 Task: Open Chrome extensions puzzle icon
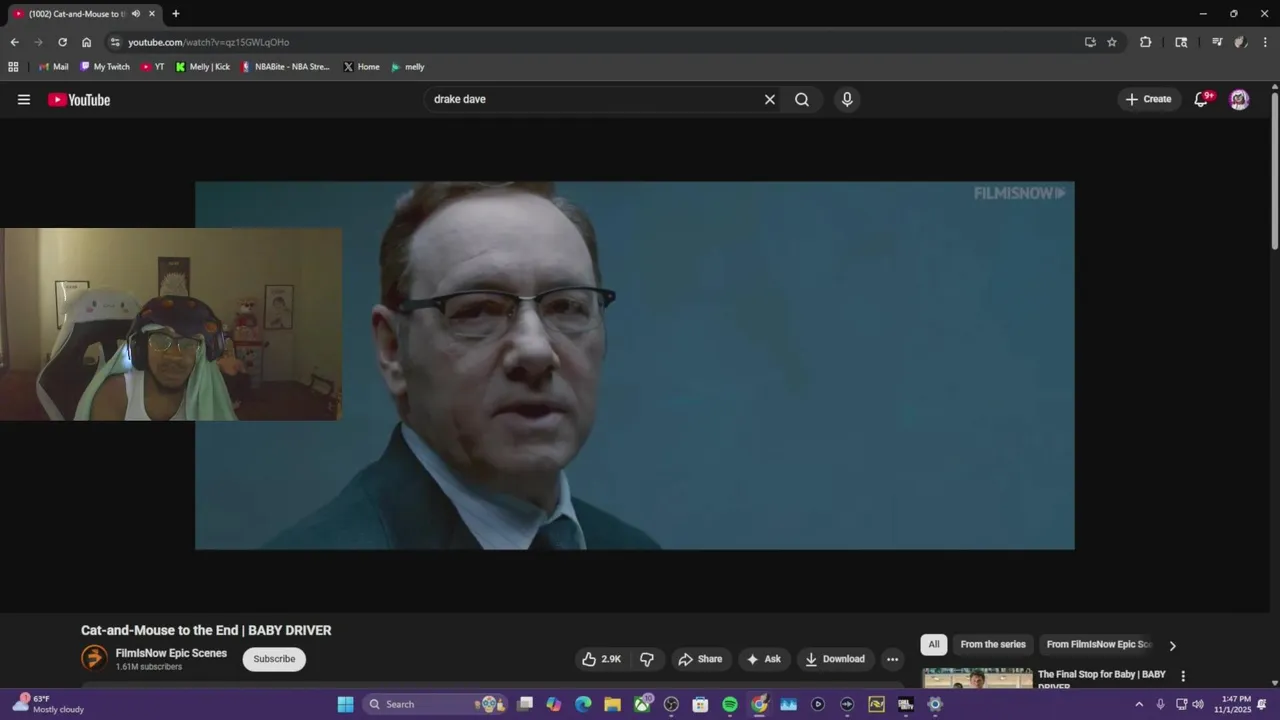[1145, 42]
